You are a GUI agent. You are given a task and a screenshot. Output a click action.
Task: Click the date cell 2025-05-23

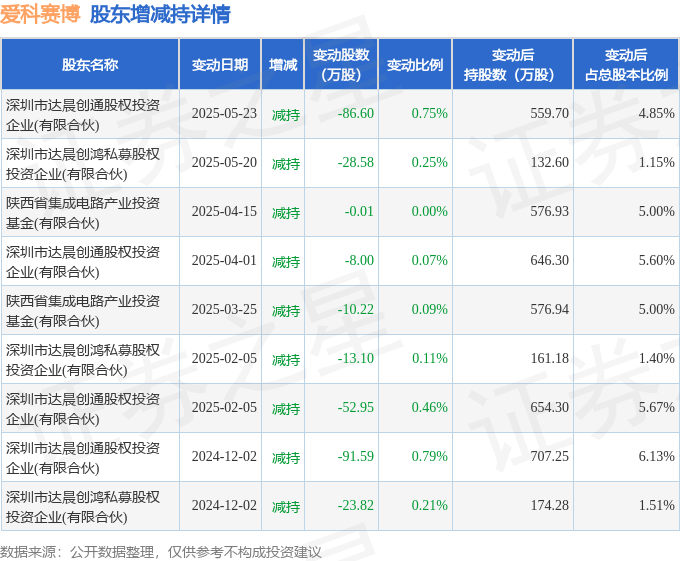224,114
